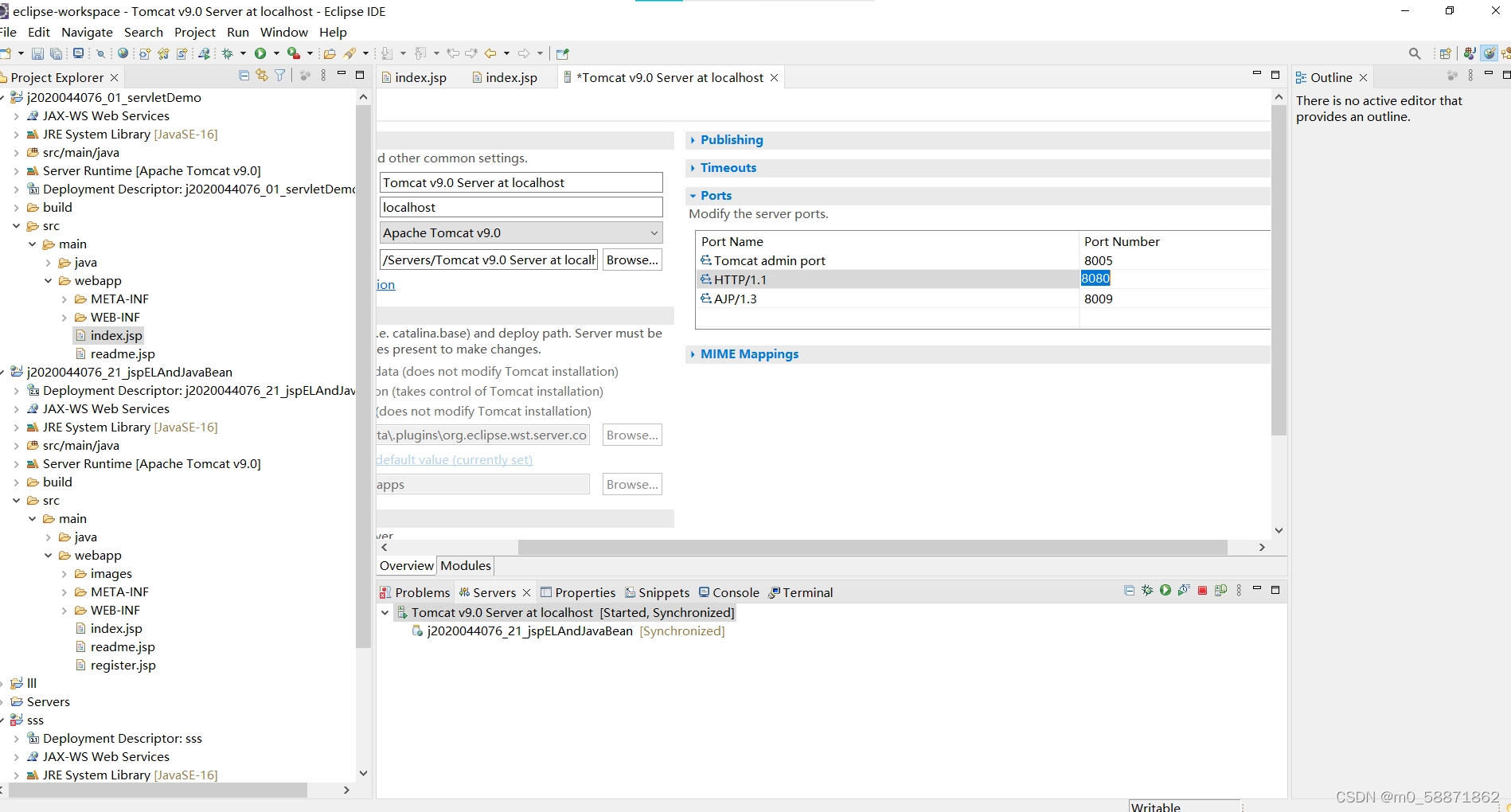Switch to the Problems tab
Screen dimensions: 1511x812
click(x=415, y=593)
